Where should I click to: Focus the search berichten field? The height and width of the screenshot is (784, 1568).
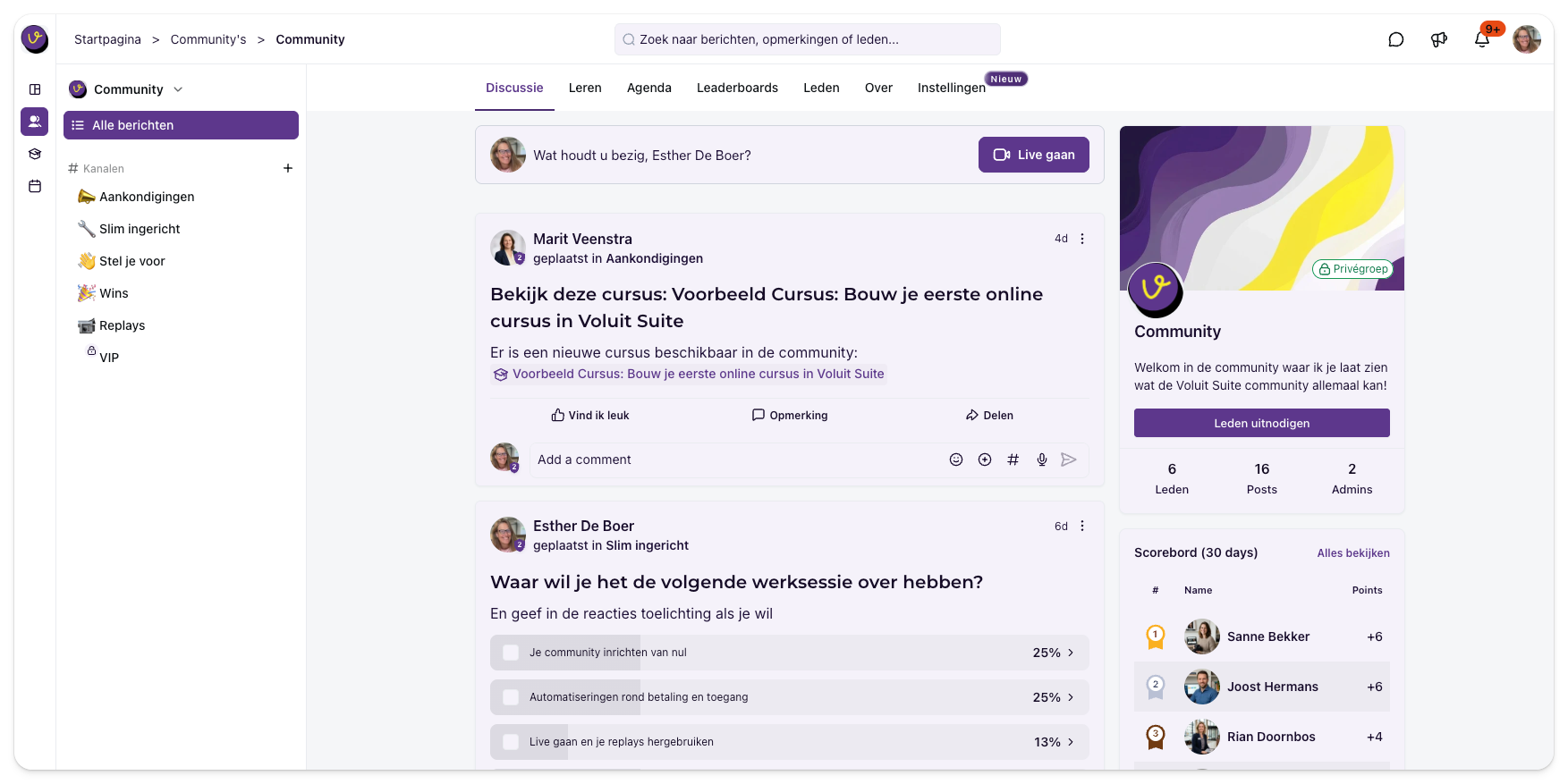coord(807,39)
